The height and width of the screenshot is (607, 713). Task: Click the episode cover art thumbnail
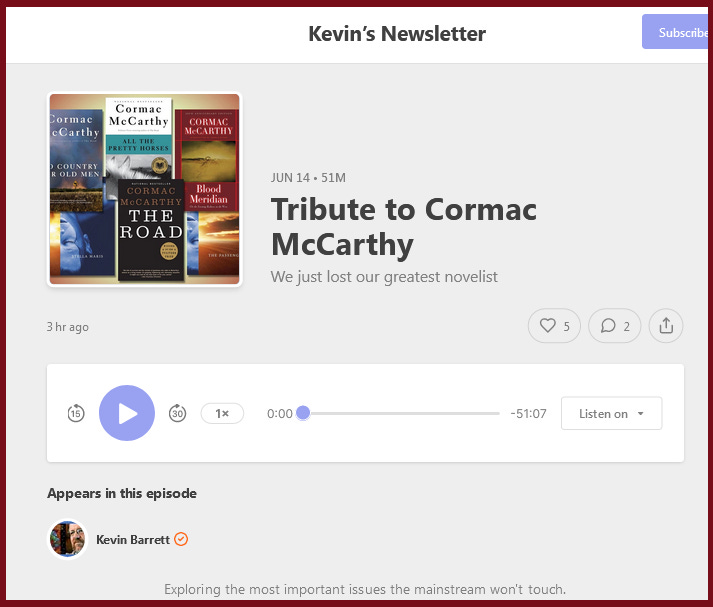point(145,189)
